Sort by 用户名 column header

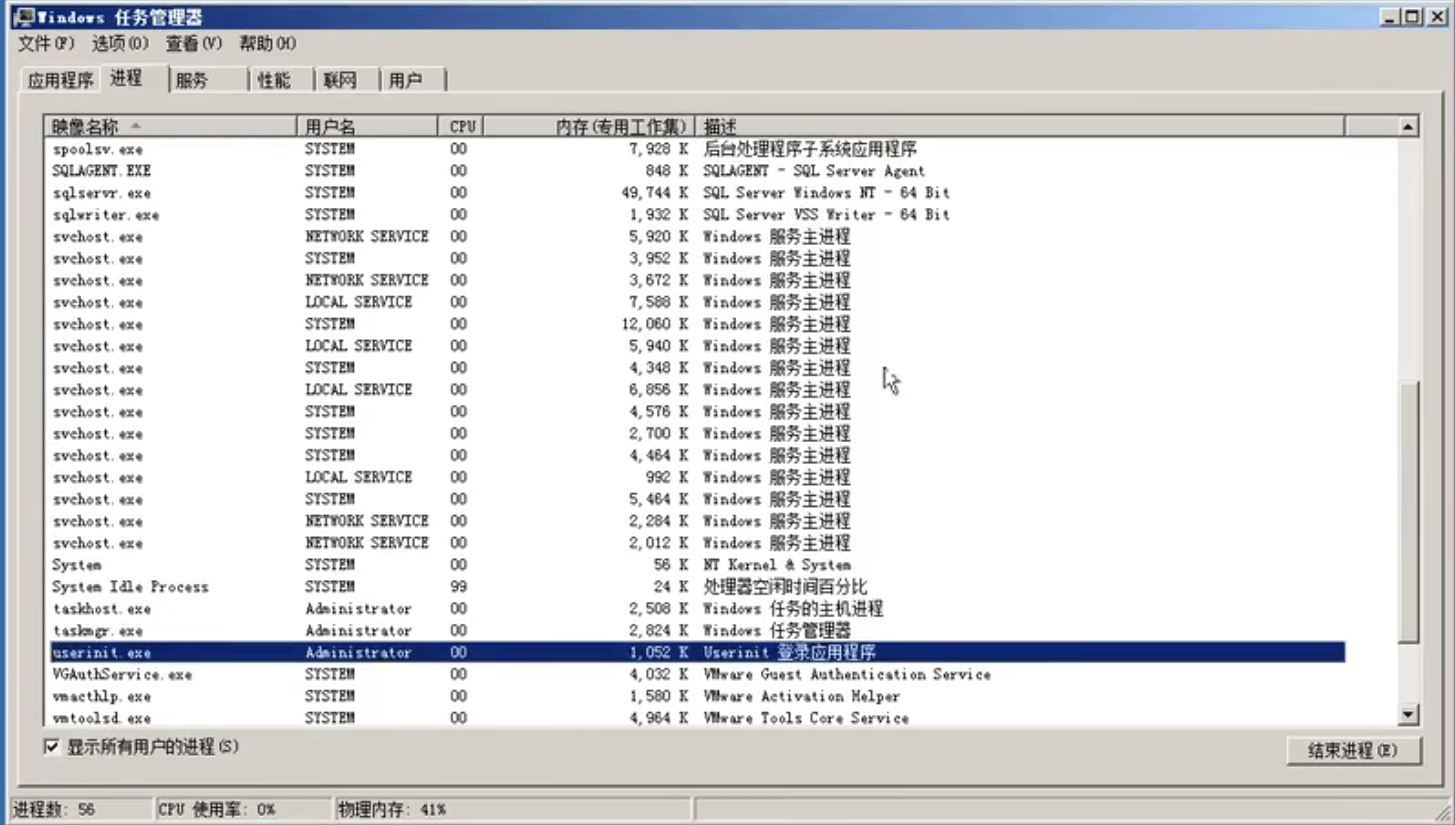pyautogui.click(x=368, y=127)
